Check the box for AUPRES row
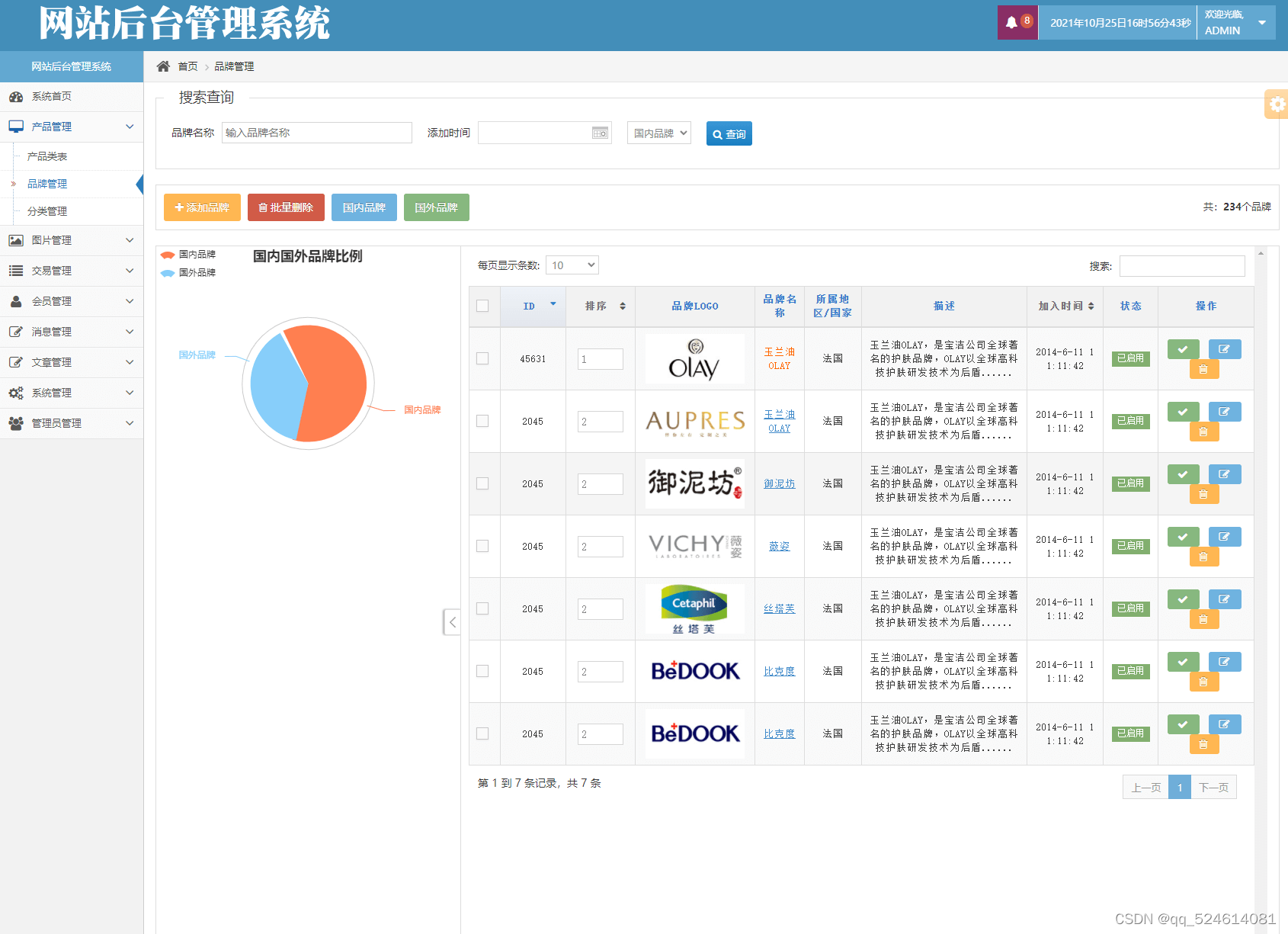Image resolution: width=1288 pixels, height=934 pixels. [482, 421]
